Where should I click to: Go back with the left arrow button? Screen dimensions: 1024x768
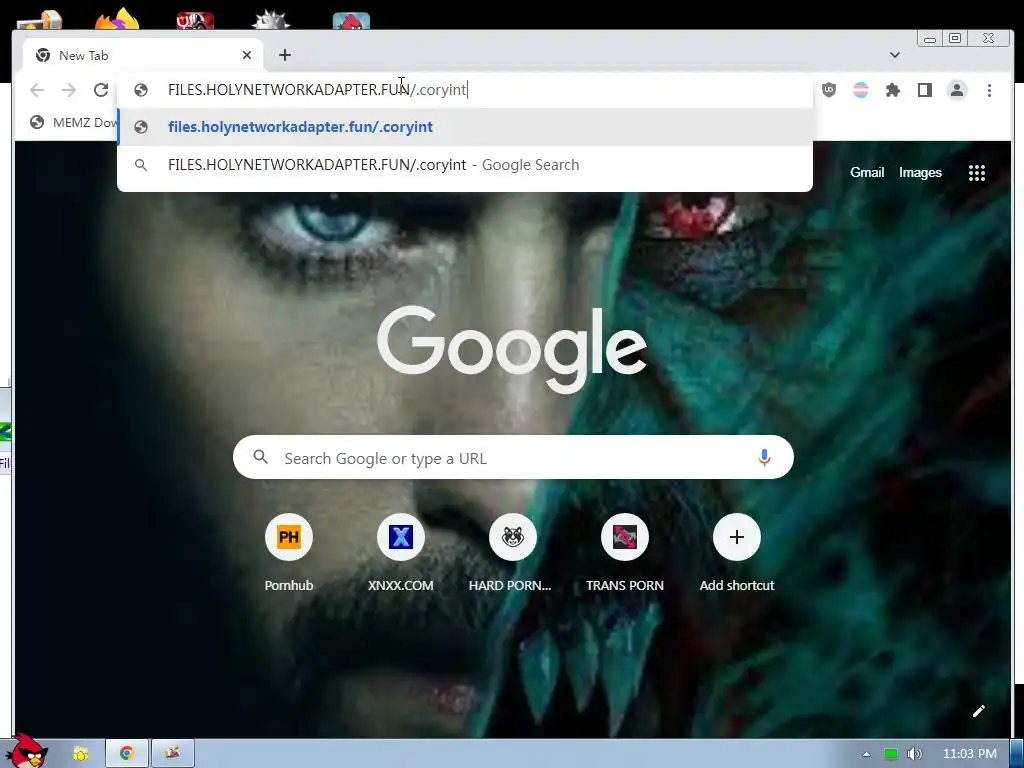click(x=37, y=90)
